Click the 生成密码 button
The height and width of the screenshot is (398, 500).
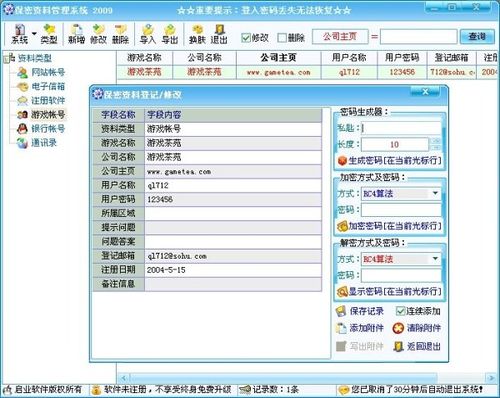click(390, 161)
